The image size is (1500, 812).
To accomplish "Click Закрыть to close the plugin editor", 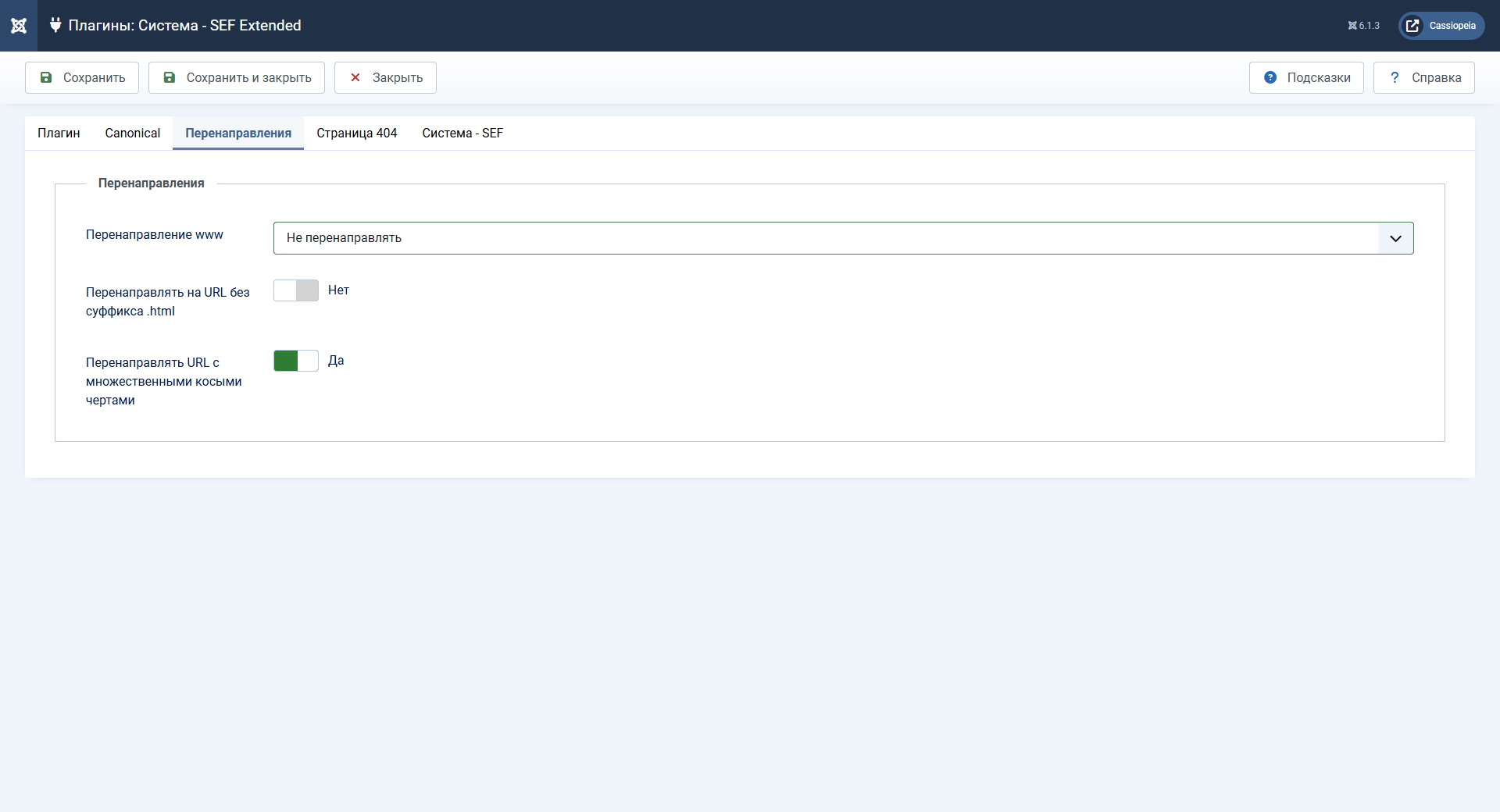I will tap(385, 78).
